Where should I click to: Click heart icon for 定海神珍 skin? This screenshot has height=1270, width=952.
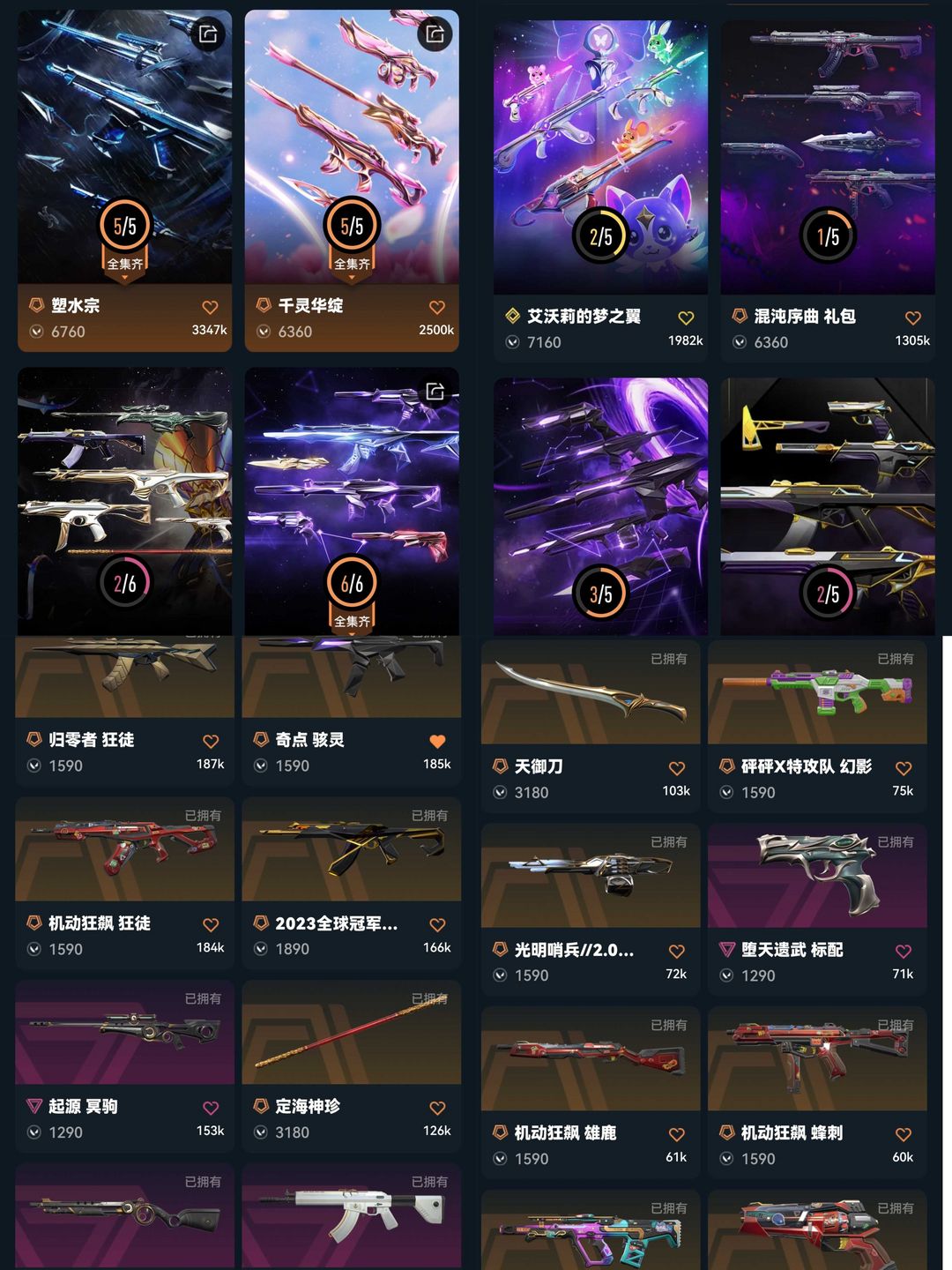(x=437, y=1108)
